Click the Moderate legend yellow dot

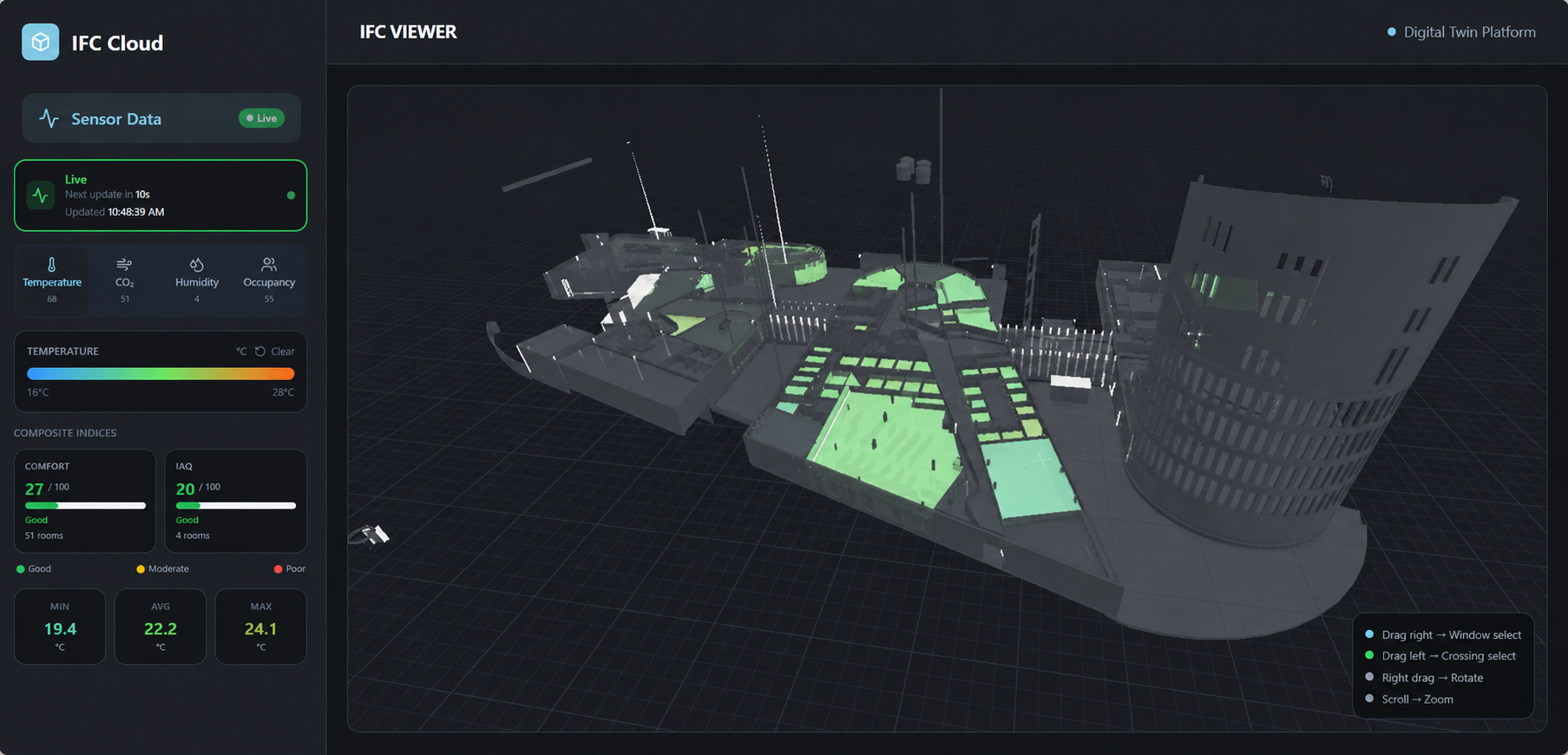pos(141,569)
